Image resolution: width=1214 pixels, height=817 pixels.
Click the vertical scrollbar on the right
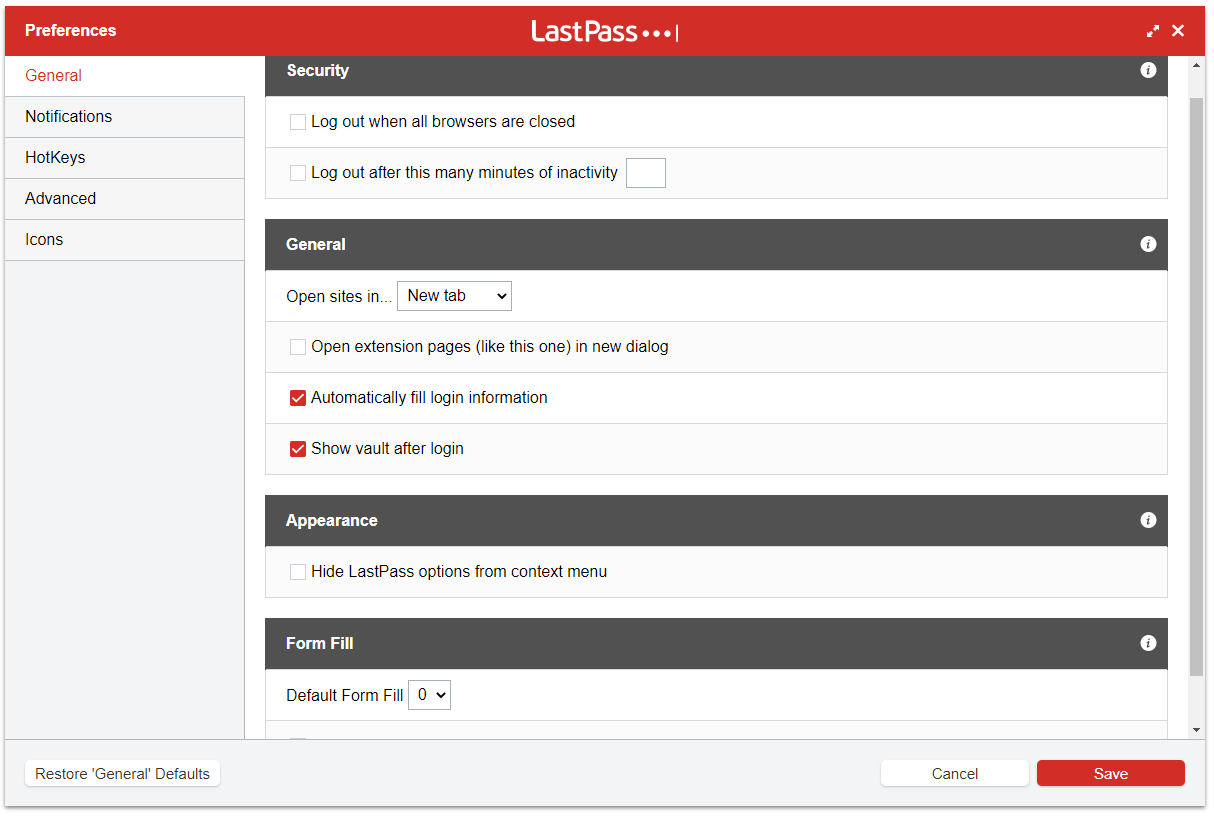click(1197, 400)
